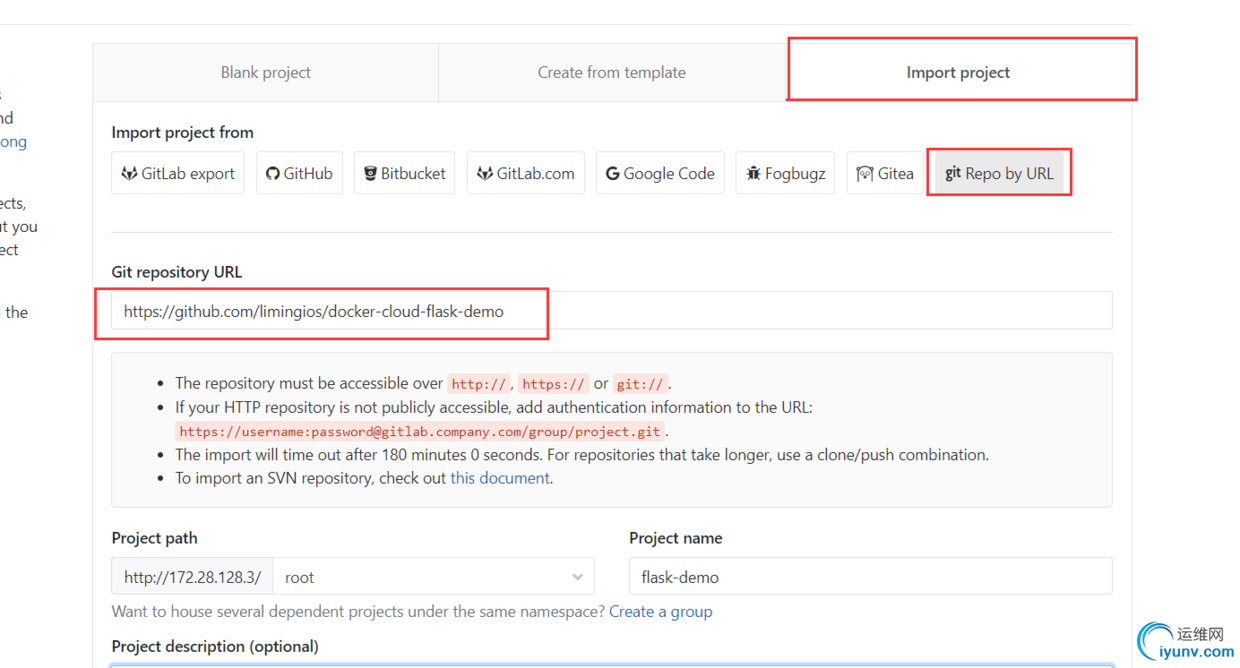
Task: Choose Google Code as import source
Action: pos(660,173)
